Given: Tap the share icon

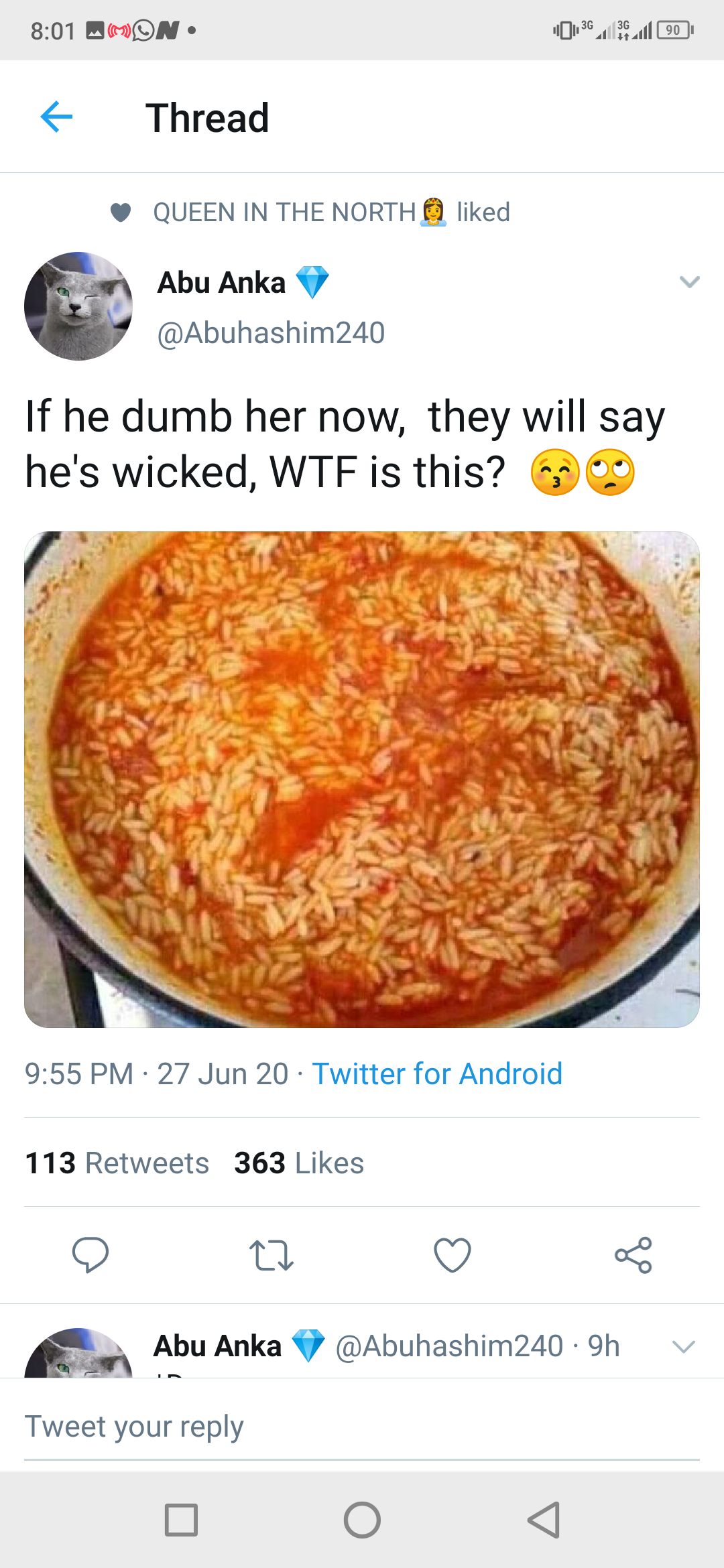Looking at the screenshot, I should (633, 1255).
